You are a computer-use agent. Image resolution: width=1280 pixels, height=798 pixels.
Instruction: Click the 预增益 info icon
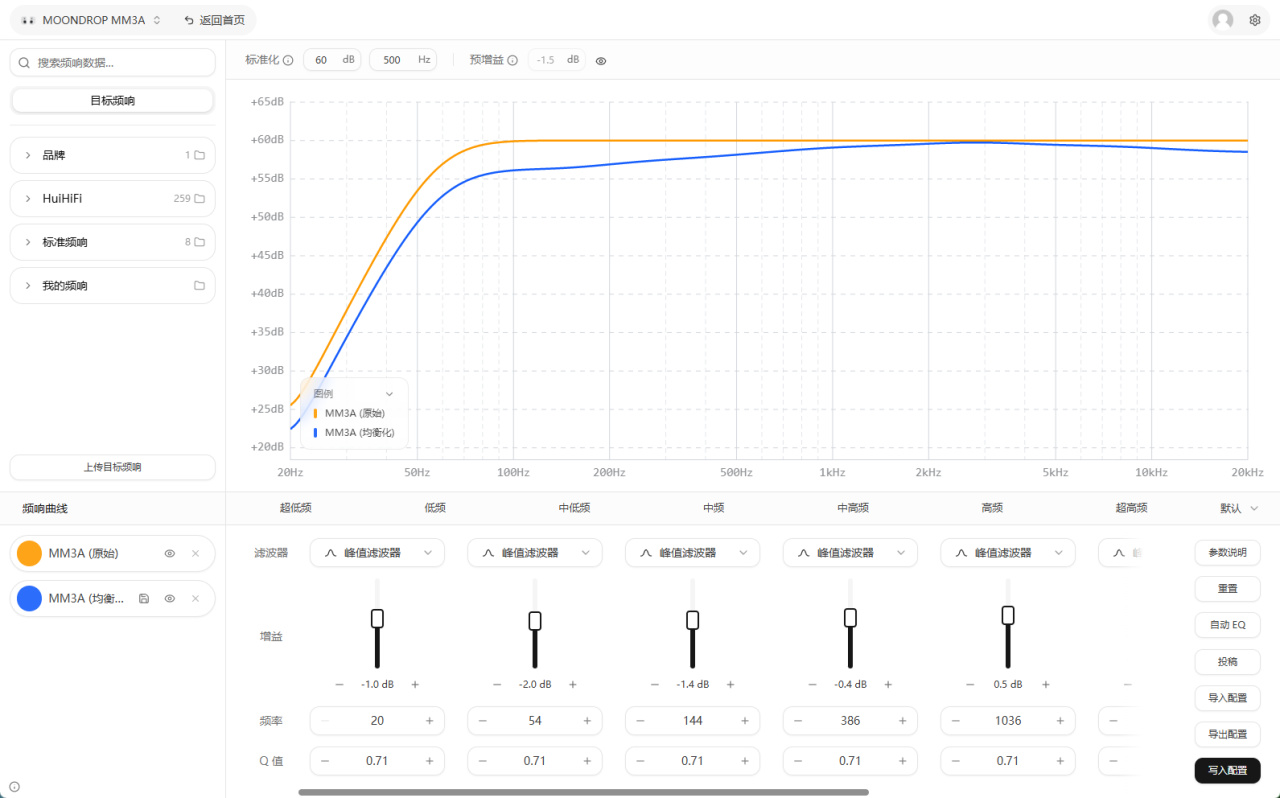point(512,60)
